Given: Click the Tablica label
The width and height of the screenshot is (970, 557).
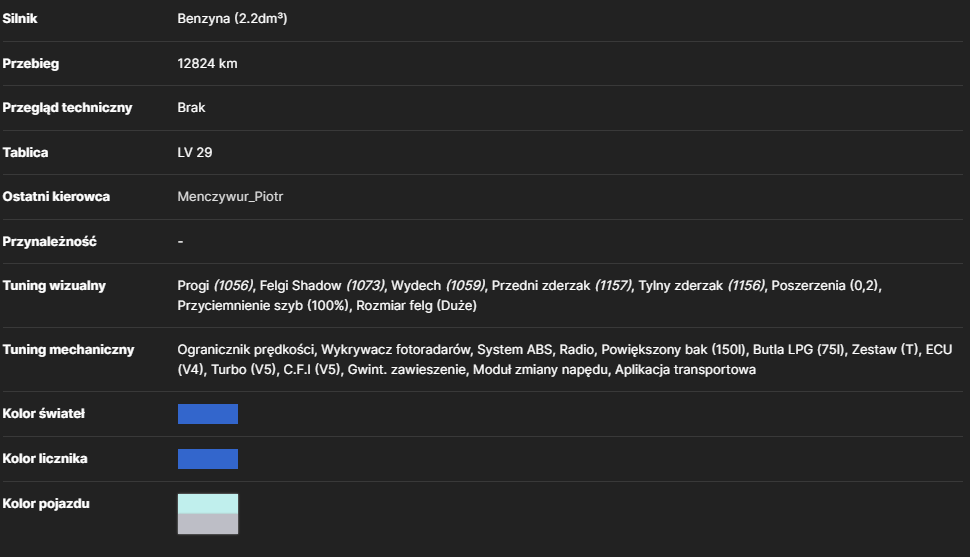Looking at the screenshot, I should 25,152.
